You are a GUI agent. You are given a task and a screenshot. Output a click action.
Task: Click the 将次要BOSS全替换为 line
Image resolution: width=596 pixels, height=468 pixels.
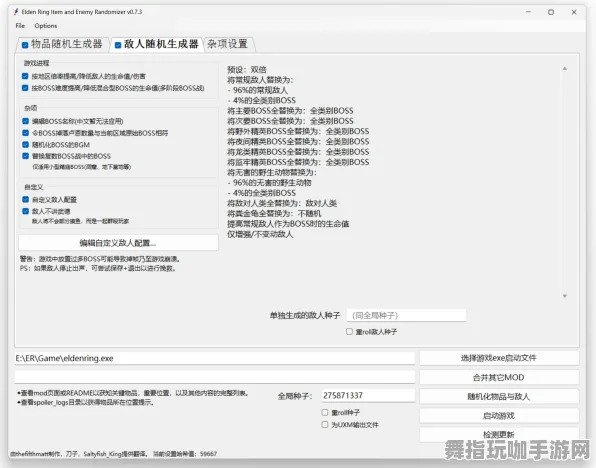point(290,121)
